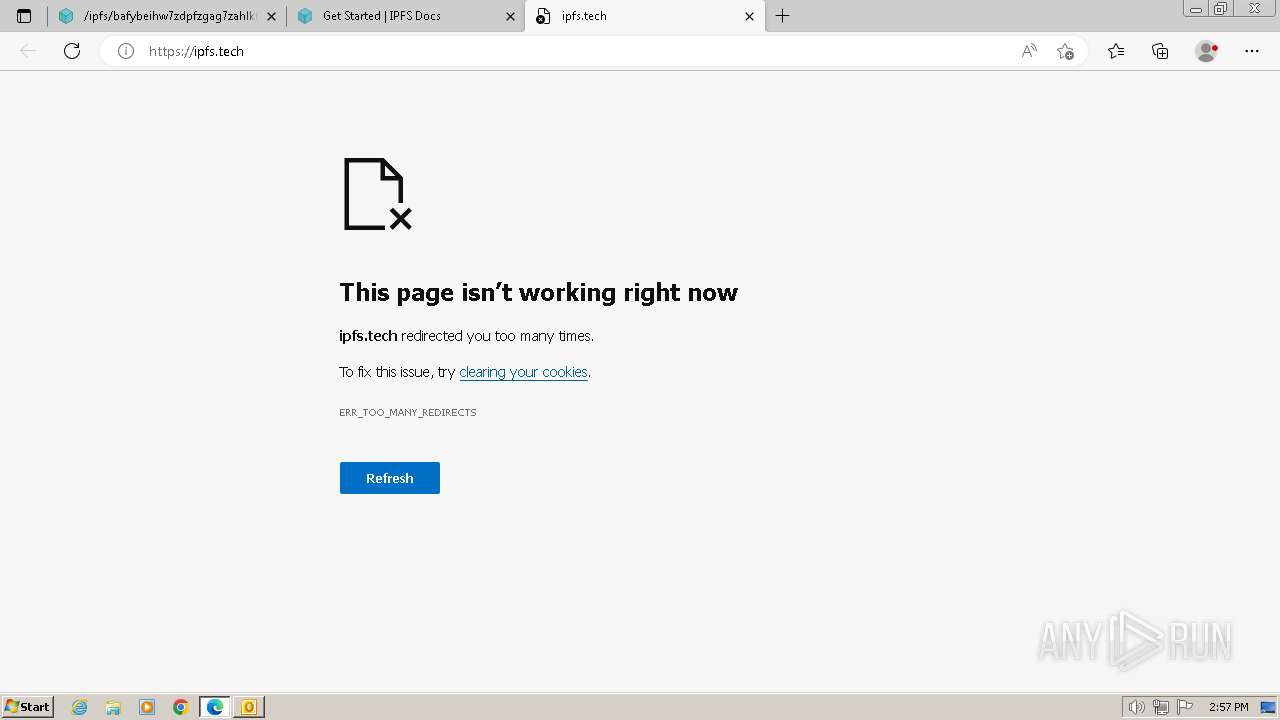Go back with the back arrow
The height and width of the screenshot is (720, 1280).
point(28,51)
